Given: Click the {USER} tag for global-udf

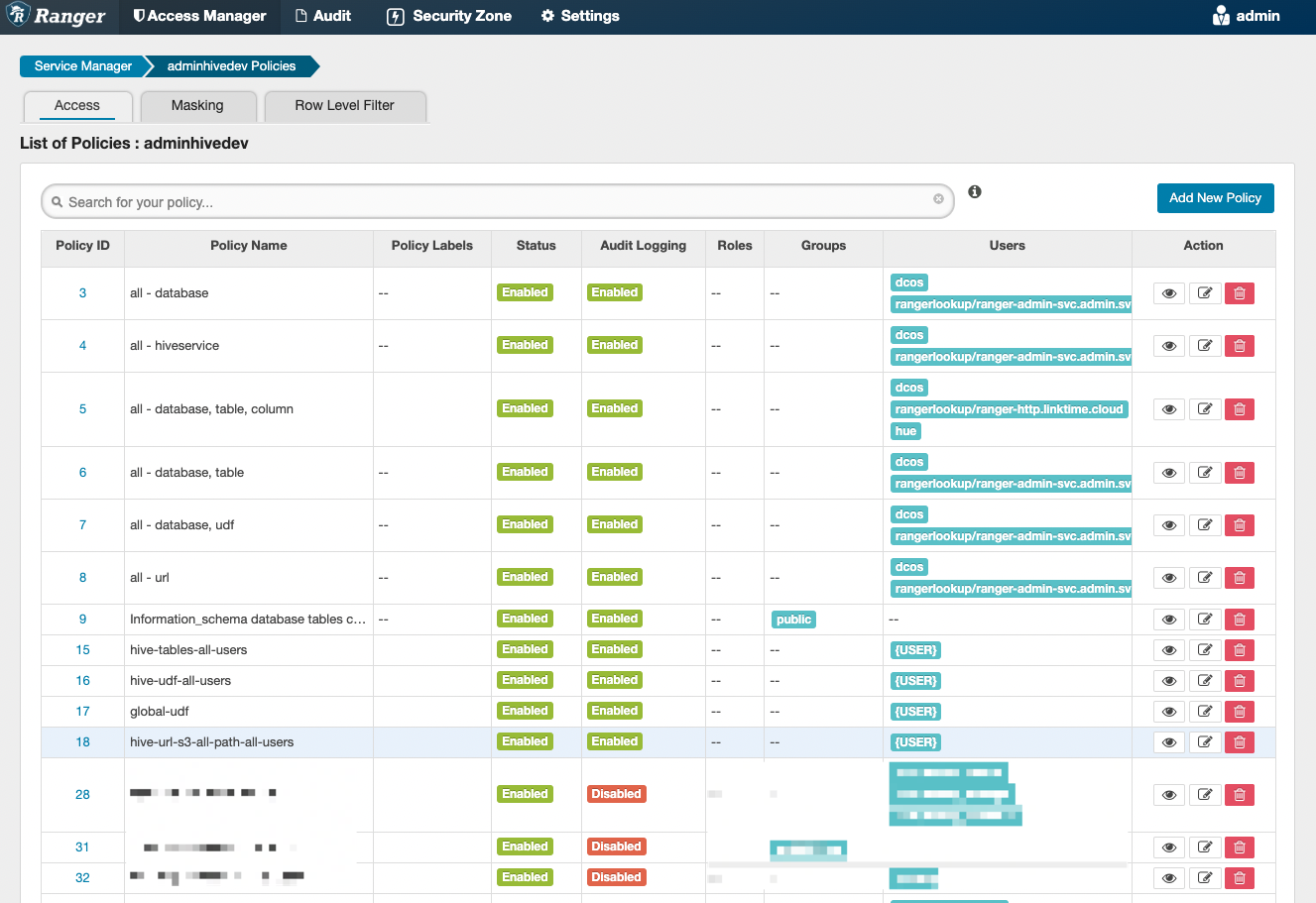Looking at the screenshot, I should (x=915, y=712).
